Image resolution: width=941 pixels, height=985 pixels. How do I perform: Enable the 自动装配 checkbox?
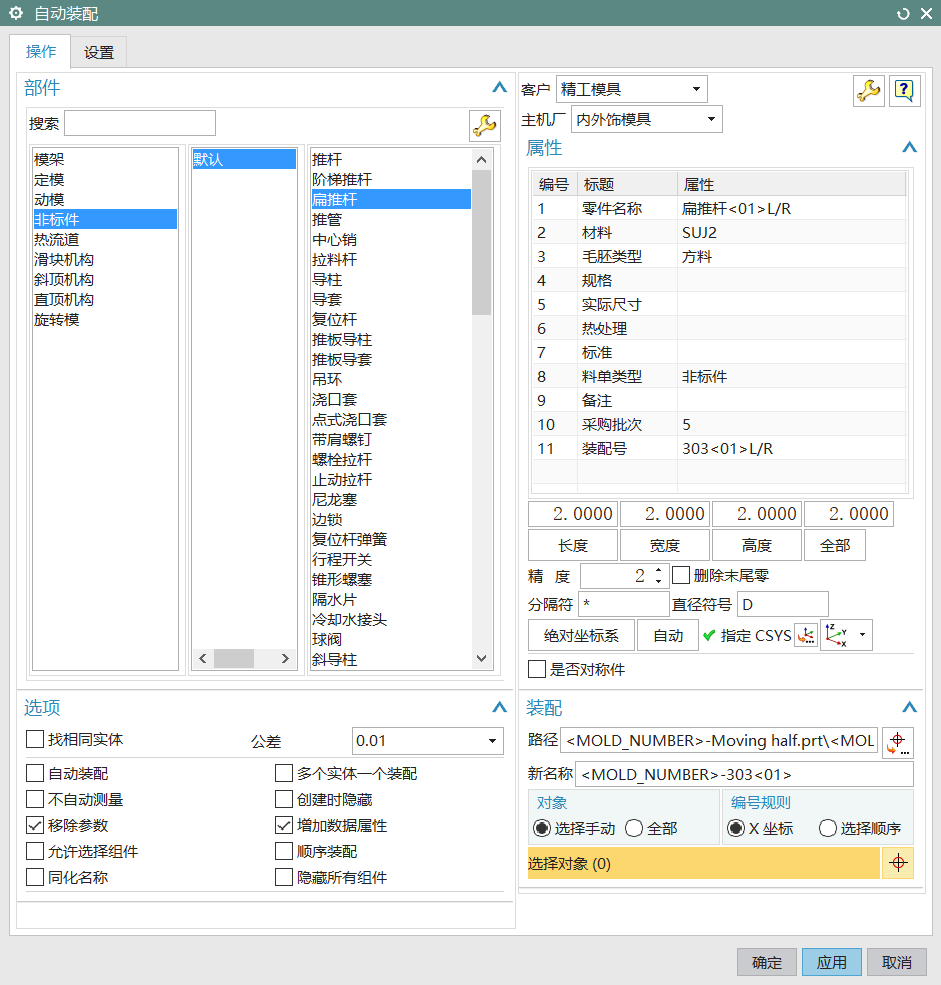pyautogui.click(x=35, y=773)
